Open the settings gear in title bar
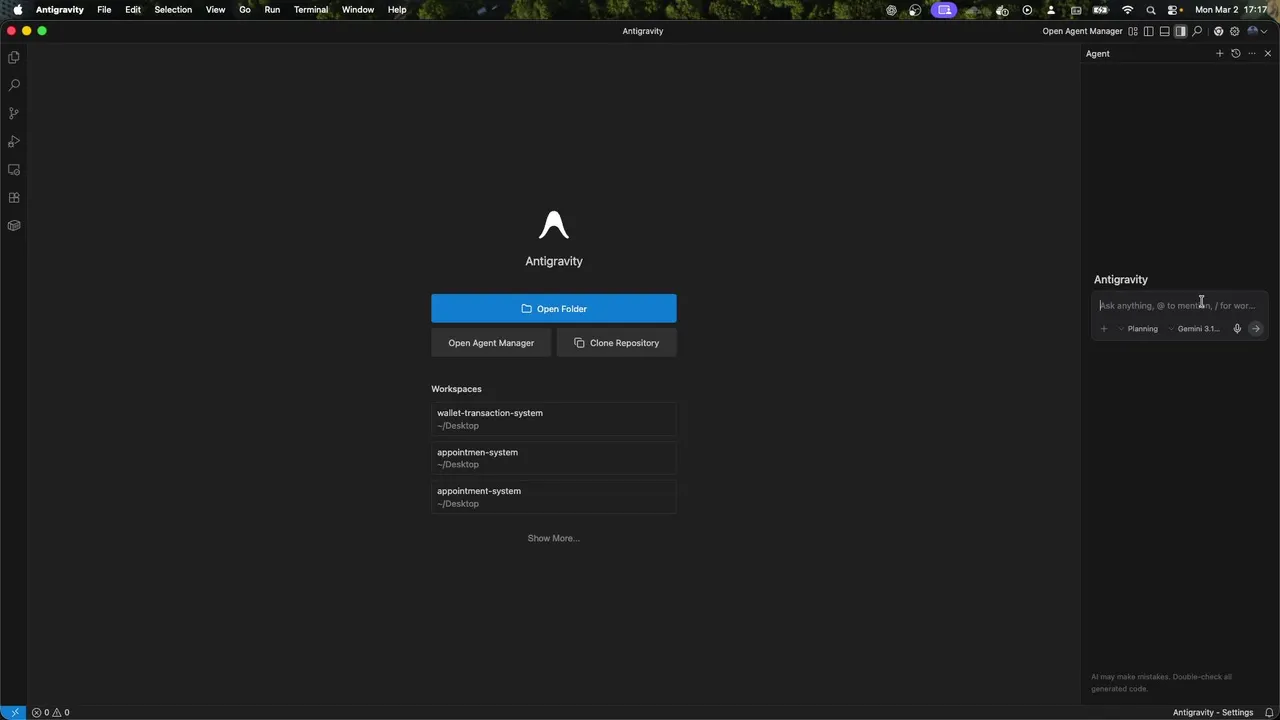The image size is (1280, 720). pyautogui.click(x=1234, y=31)
